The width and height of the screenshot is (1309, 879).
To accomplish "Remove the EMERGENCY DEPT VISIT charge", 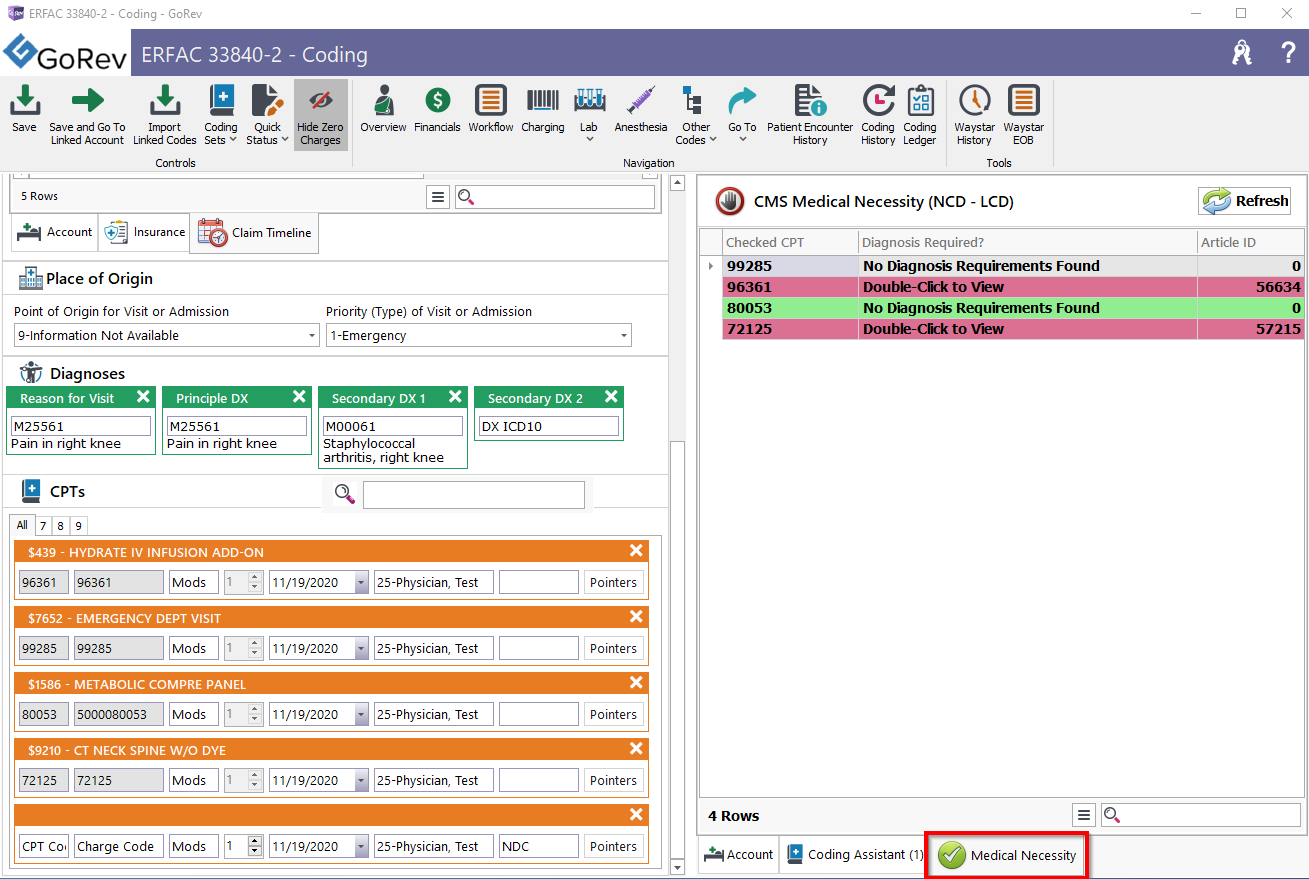I will [636, 617].
